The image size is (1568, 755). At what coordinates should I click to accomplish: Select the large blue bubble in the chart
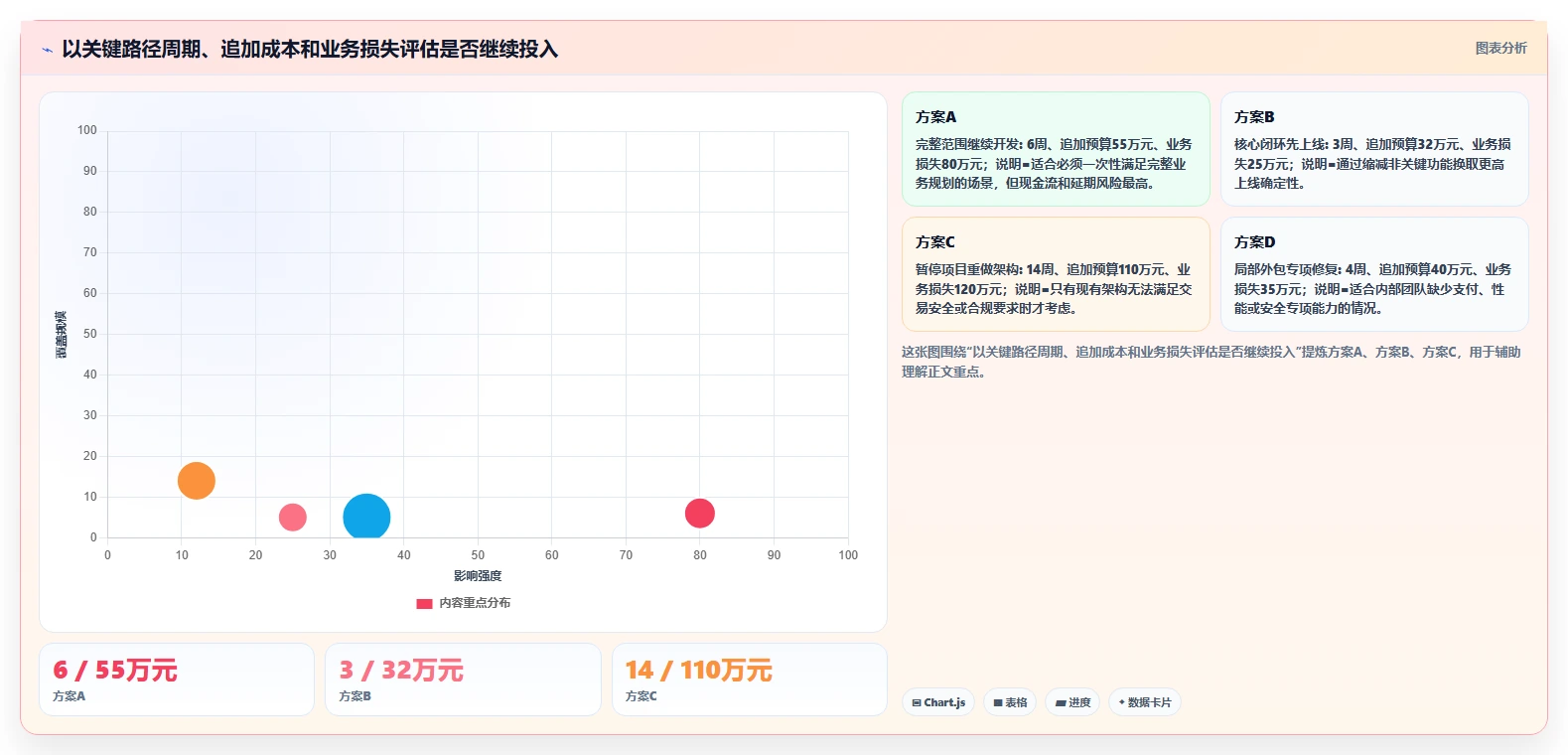point(366,518)
